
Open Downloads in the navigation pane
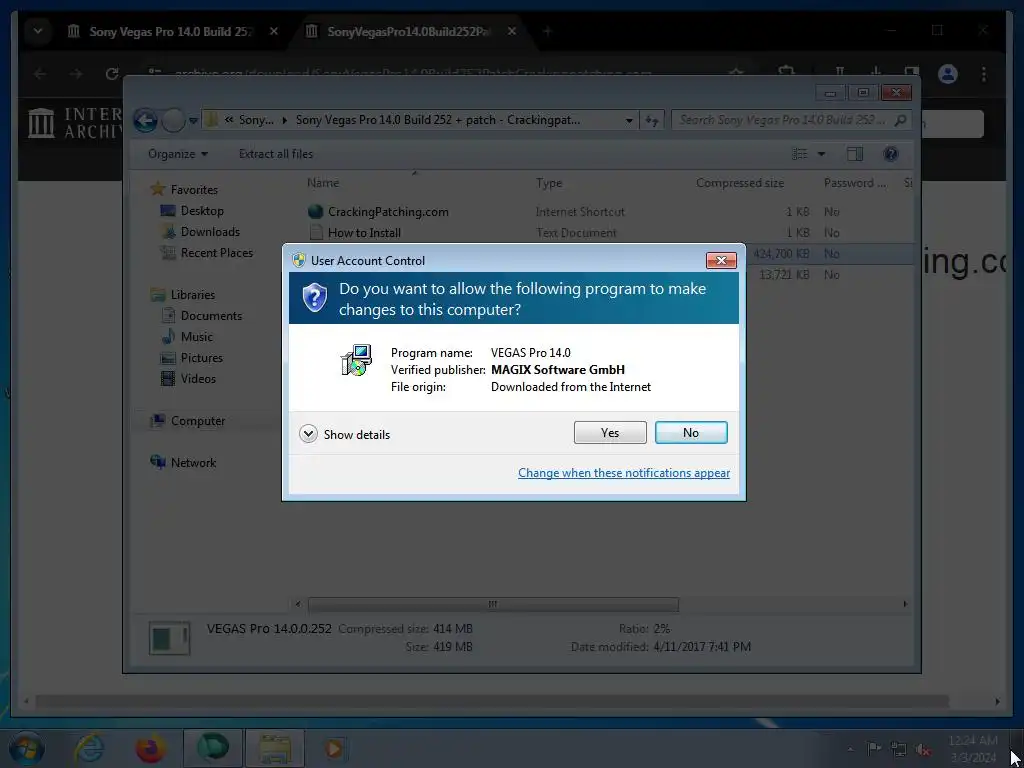point(210,231)
